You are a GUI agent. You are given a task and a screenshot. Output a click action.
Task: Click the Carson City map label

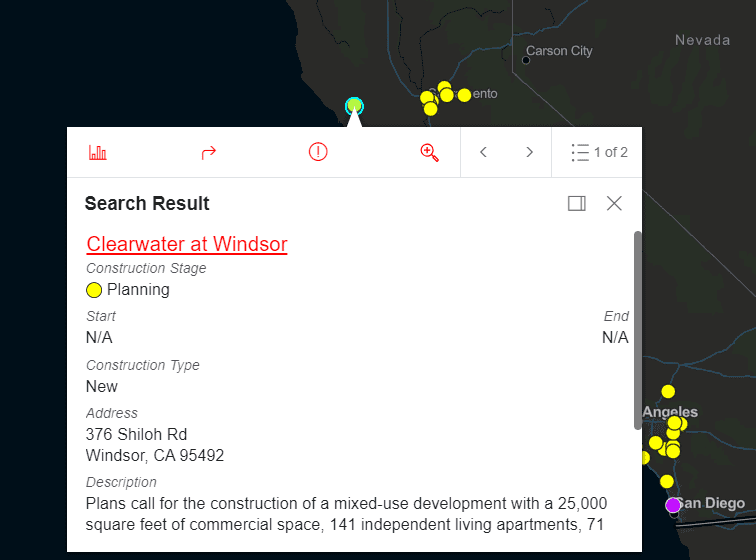tap(559, 51)
